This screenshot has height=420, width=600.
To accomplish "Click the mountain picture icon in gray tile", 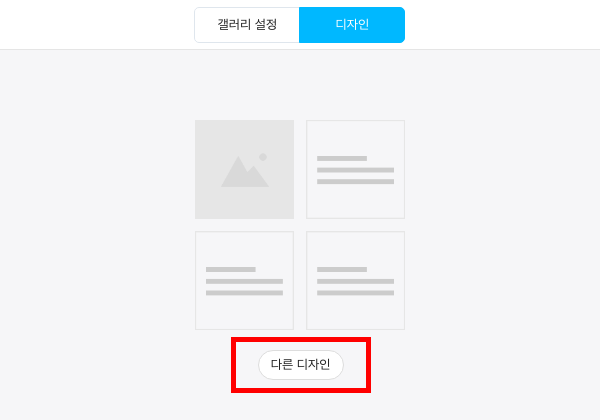I will 245,171.
